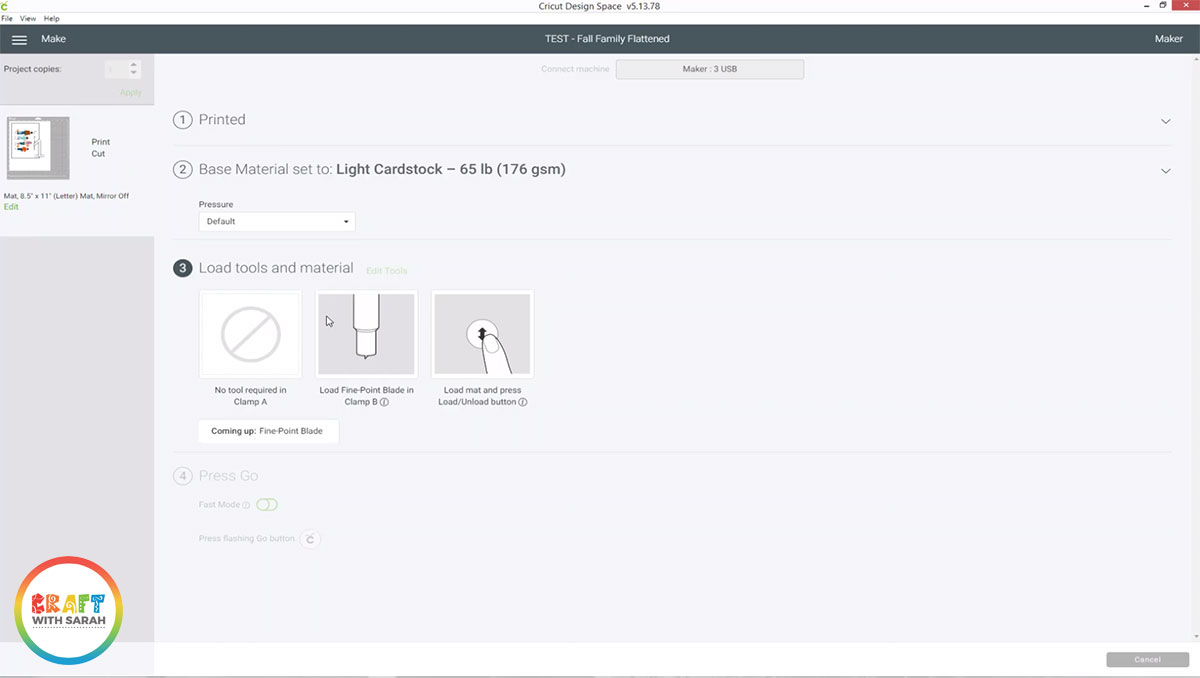Click the Load/Unload button illustration

482,335
